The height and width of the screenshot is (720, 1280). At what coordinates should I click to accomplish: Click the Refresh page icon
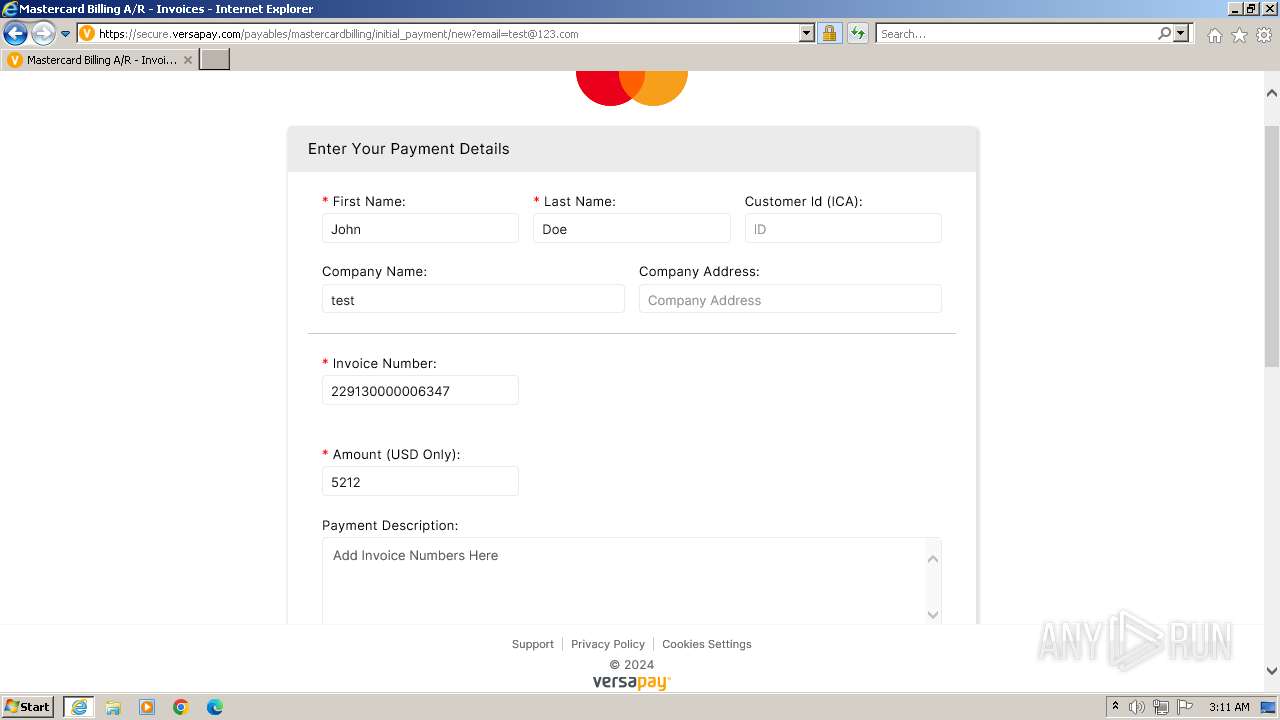click(858, 34)
